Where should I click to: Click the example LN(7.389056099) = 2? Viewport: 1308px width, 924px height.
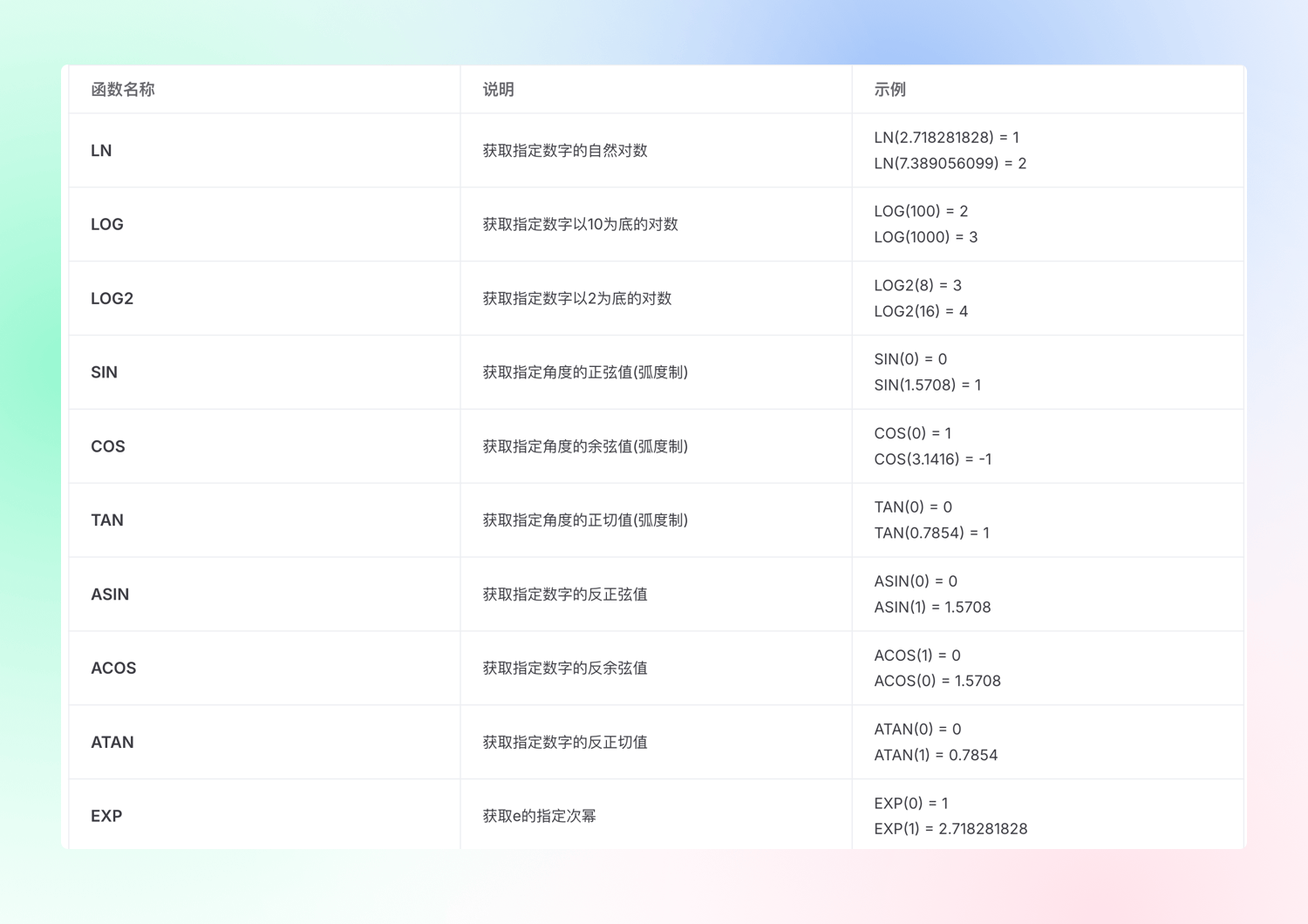[x=950, y=164]
